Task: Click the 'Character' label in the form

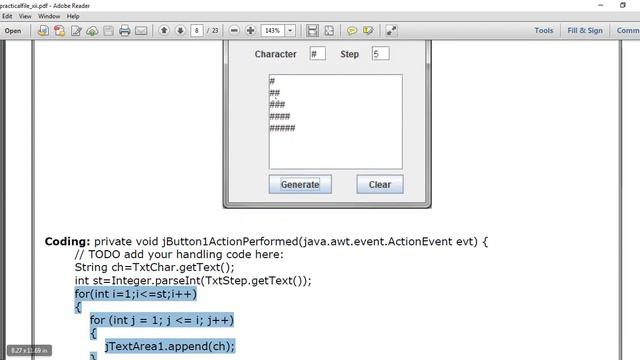Action: pyautogui.click(x=276, y=54)
